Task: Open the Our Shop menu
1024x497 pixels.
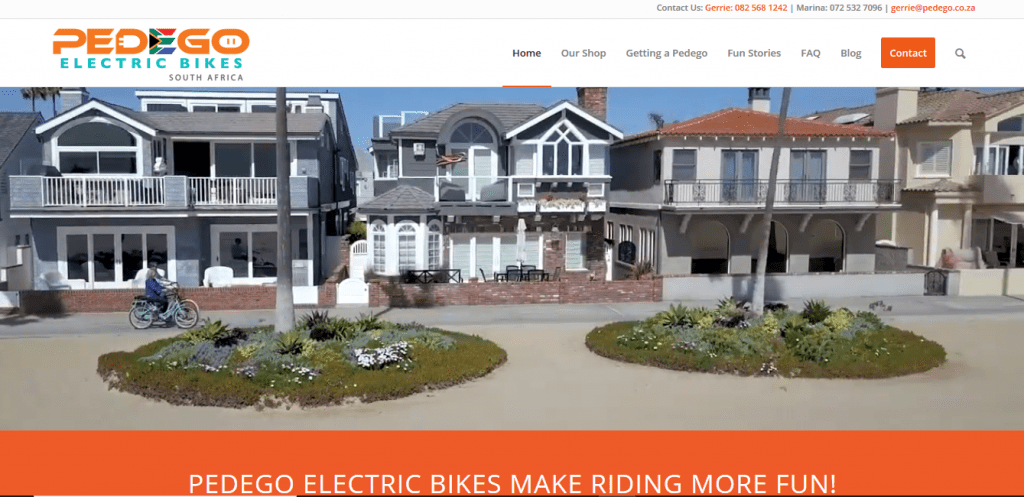Action: coord(583,54)
